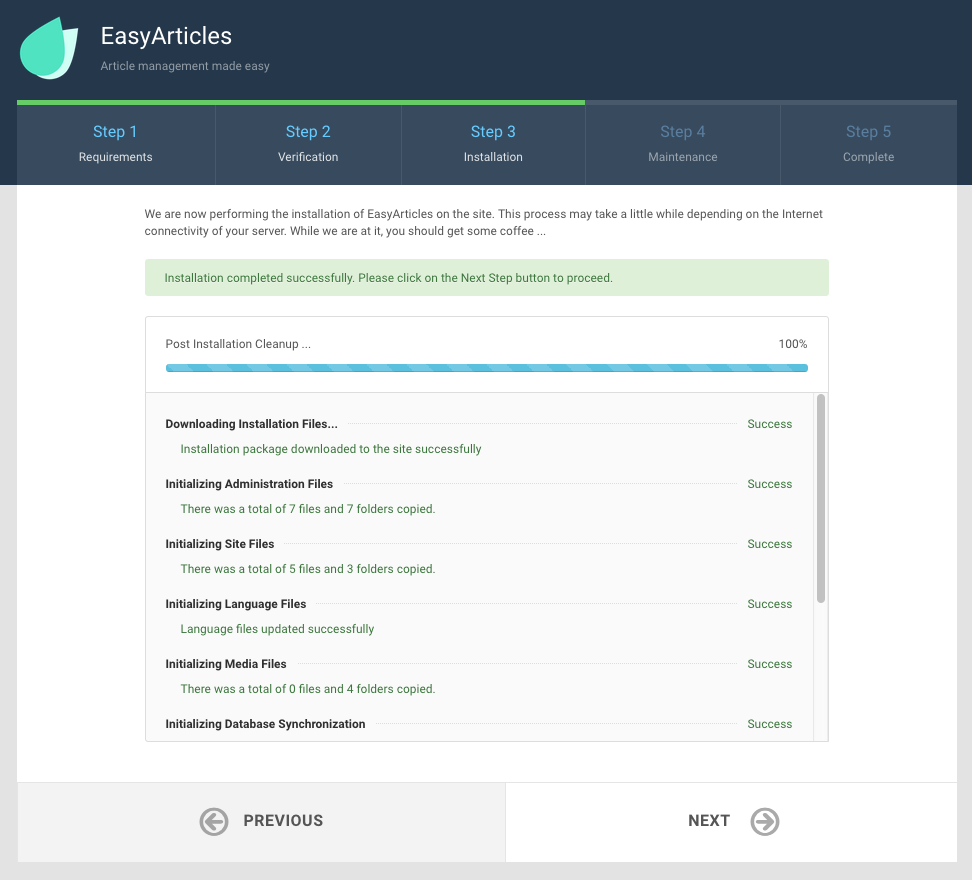Click the 'Installation completed successfully' alert message
972x880 pixels.
pyautogui.click(x=487, y=278)
